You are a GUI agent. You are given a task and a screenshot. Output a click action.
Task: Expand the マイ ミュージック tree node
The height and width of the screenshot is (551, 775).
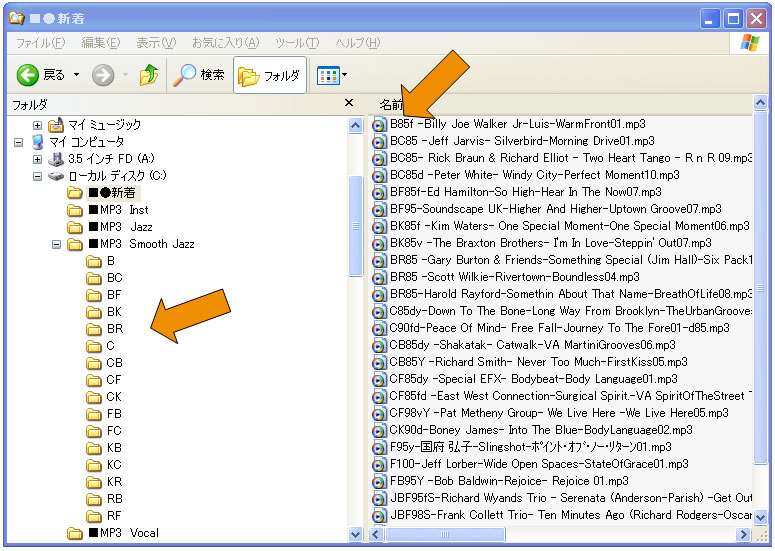coord(37,125)
